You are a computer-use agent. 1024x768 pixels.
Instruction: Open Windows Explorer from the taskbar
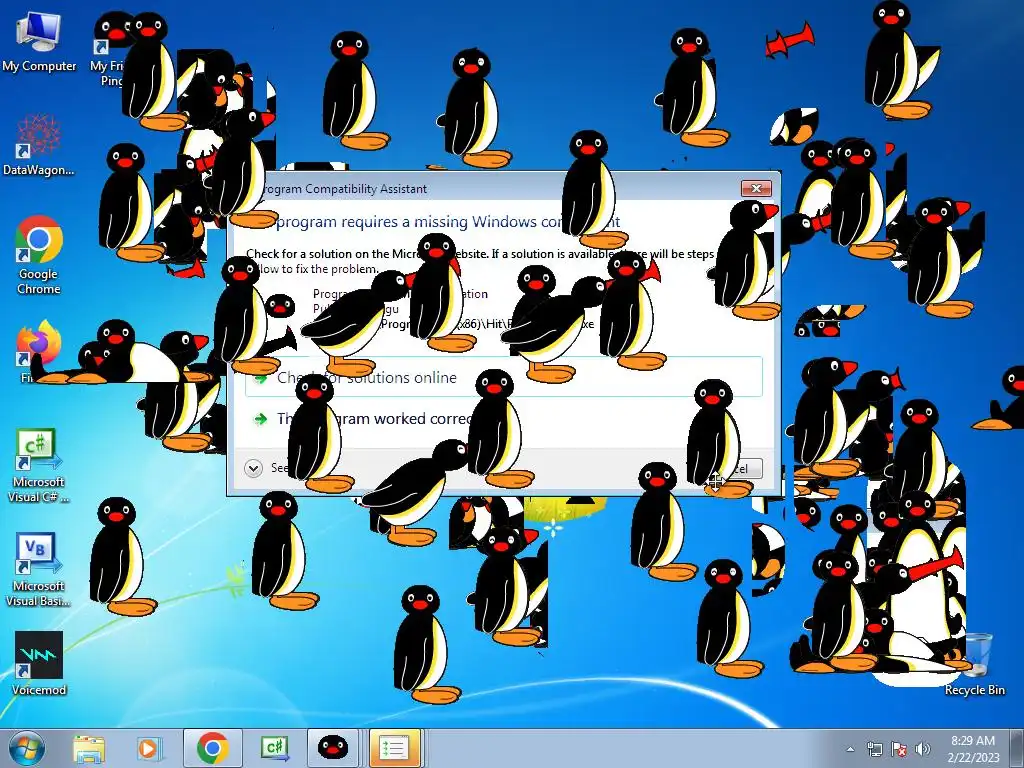(89, 748)
